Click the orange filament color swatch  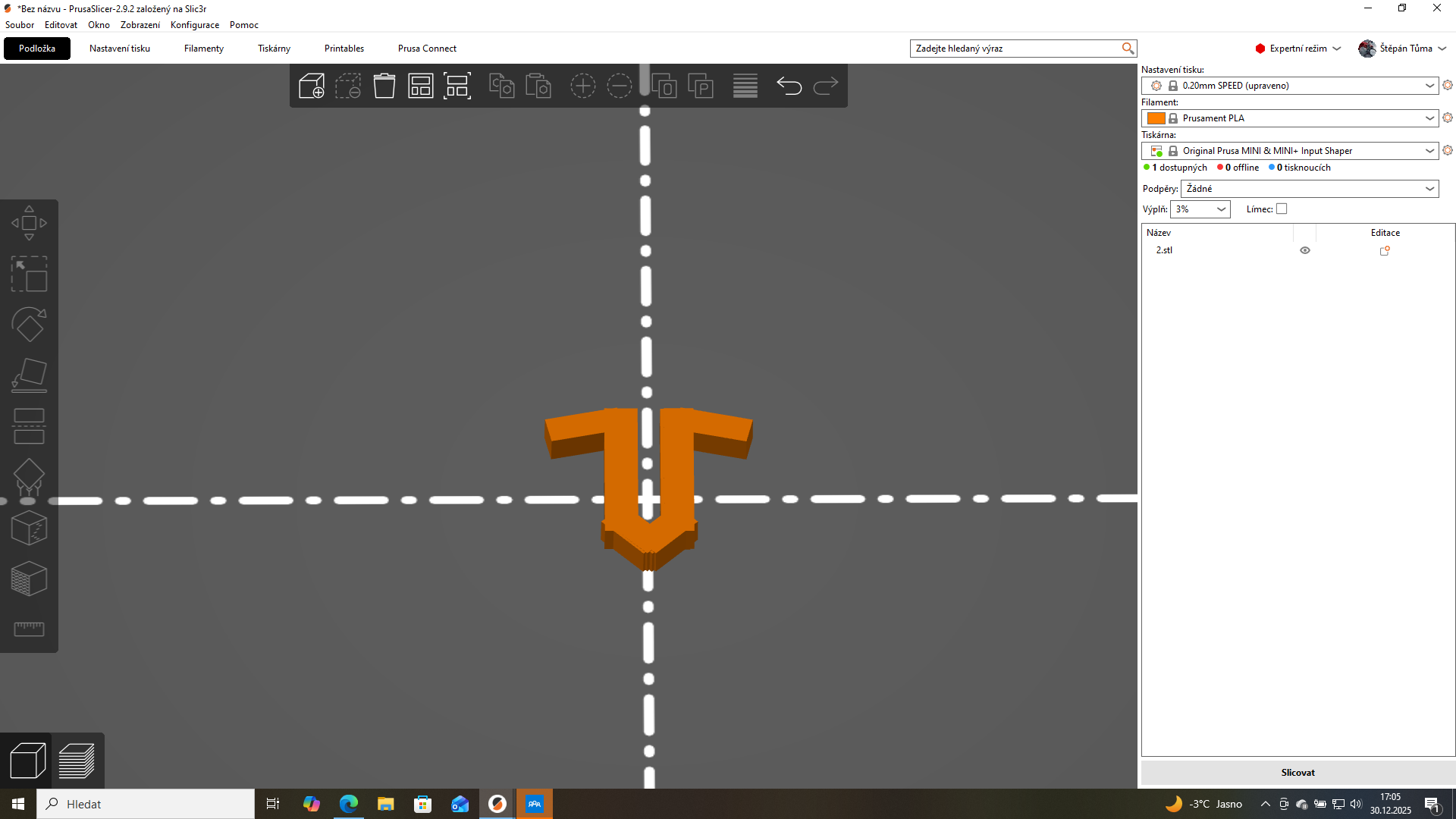coord(1156,118)
